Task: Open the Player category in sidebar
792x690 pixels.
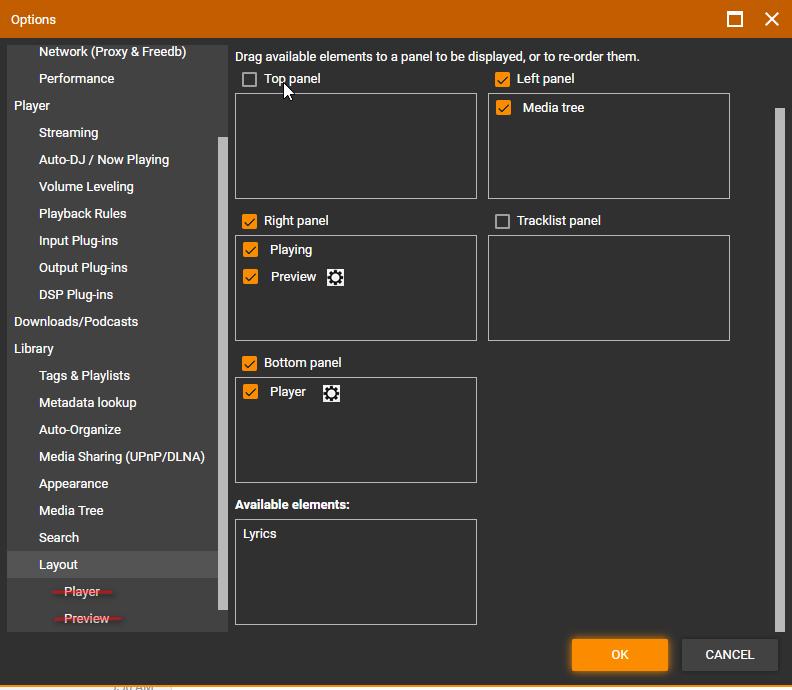Action: (x=32, y=106)
